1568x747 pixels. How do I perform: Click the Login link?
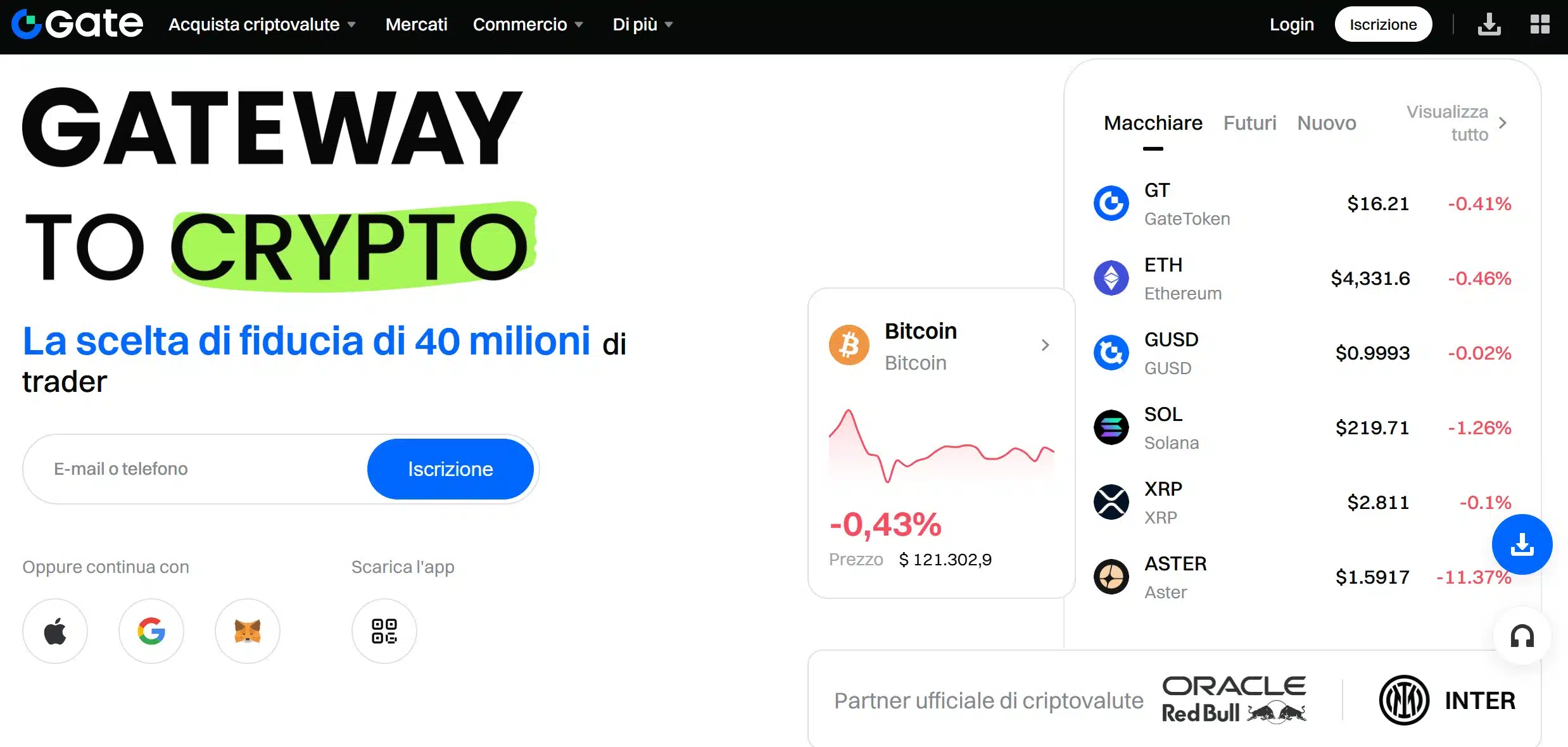click(x=1291, y=25)
